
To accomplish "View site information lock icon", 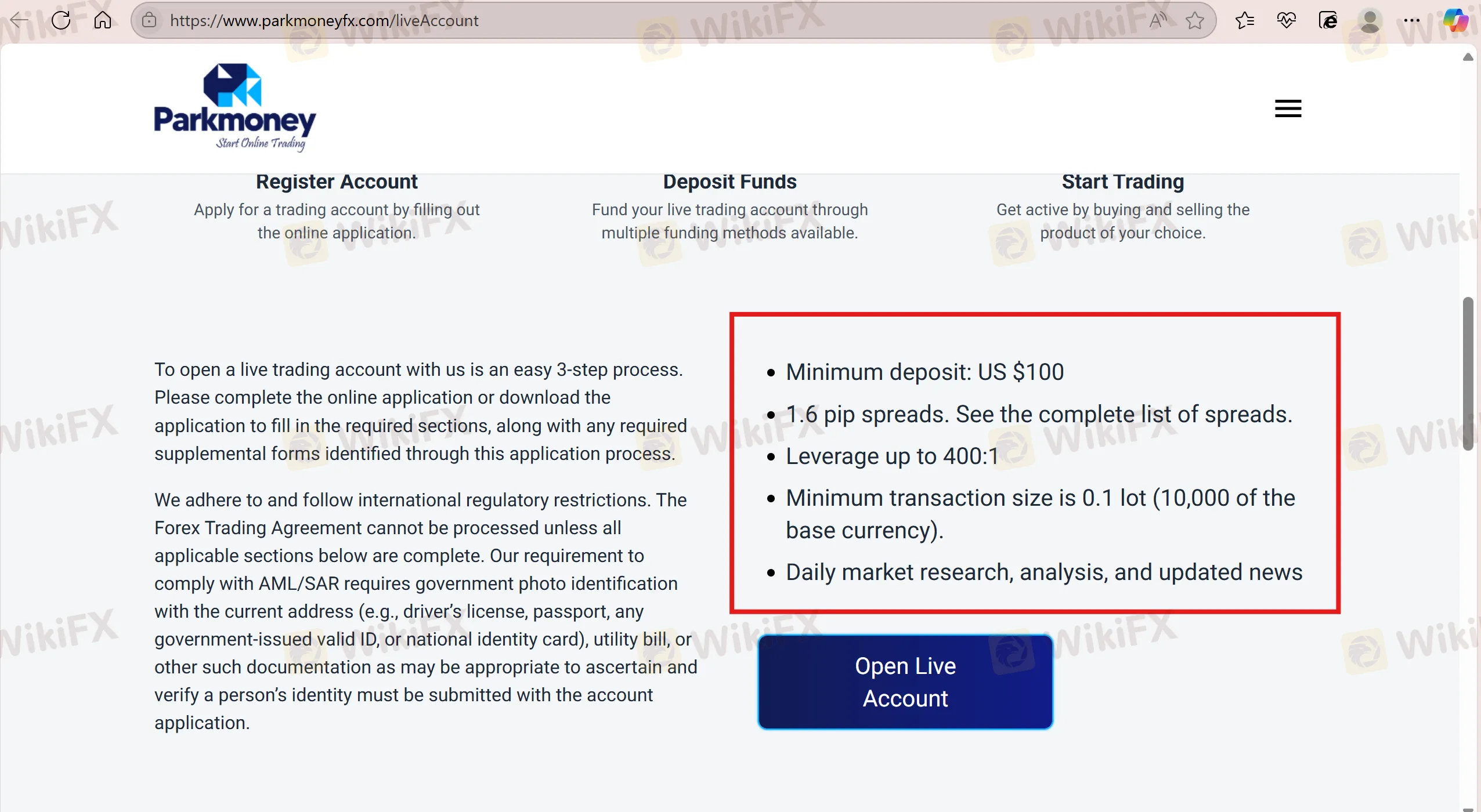I will (x=149, y=20).
